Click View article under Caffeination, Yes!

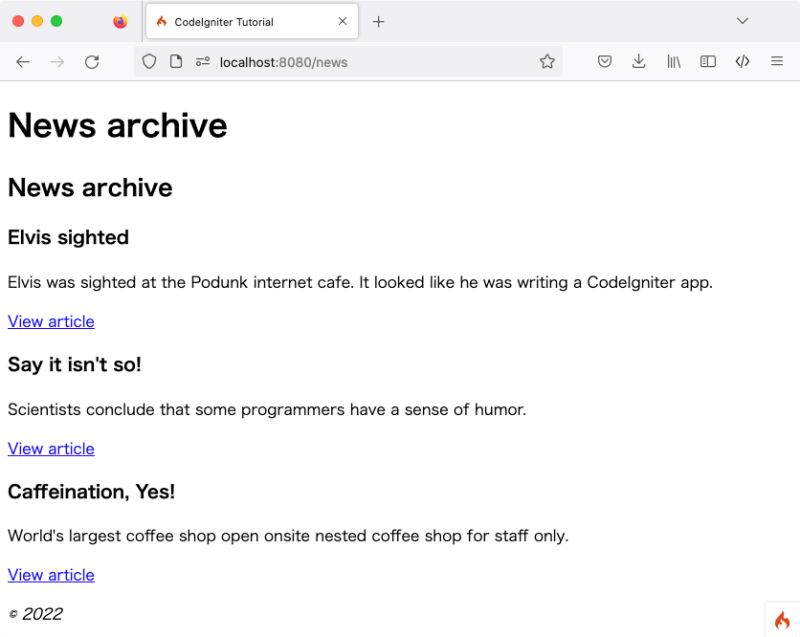(x=50, y=575)
